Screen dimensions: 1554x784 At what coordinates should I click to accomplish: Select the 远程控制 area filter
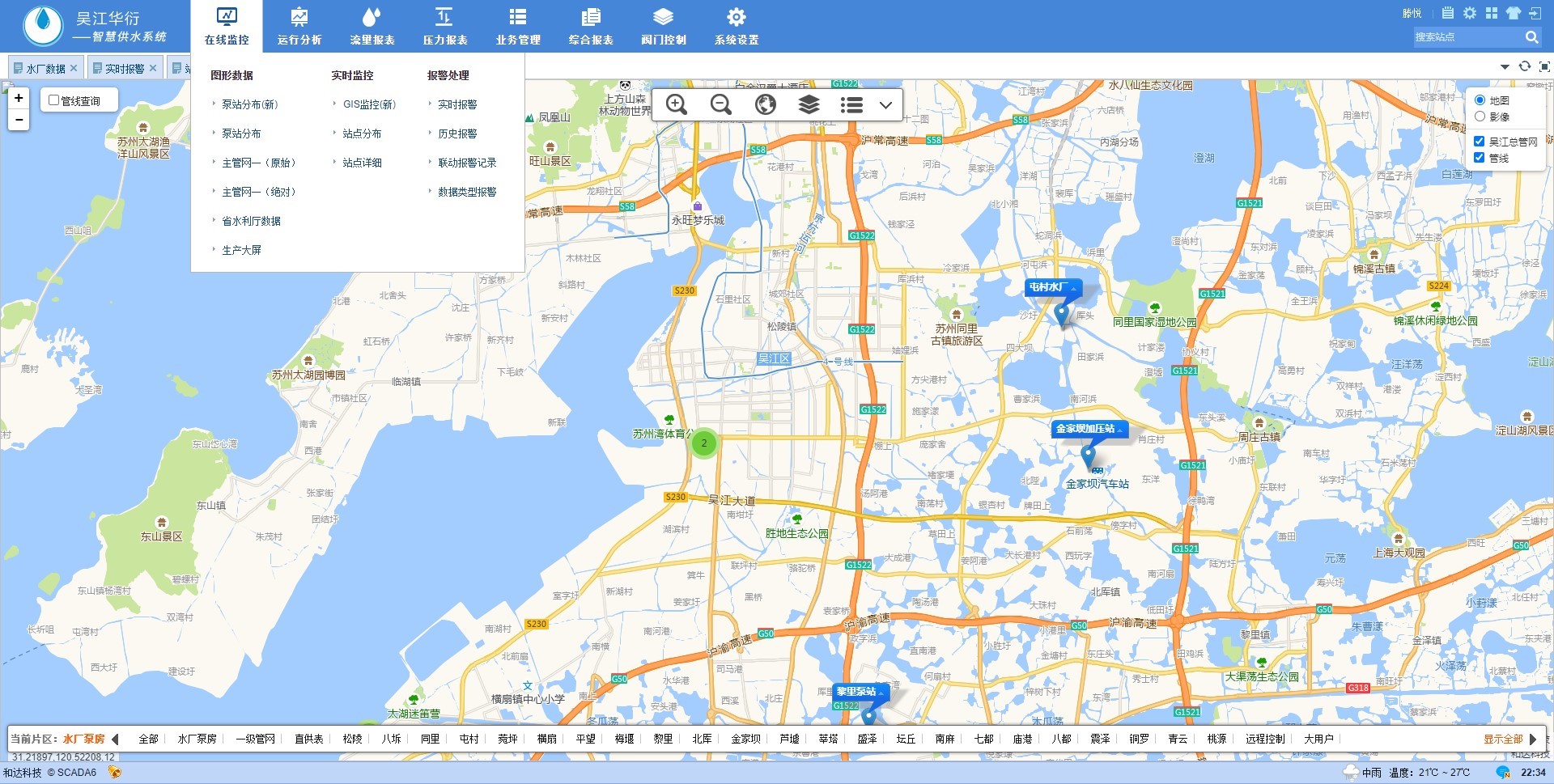[1265, 739]
